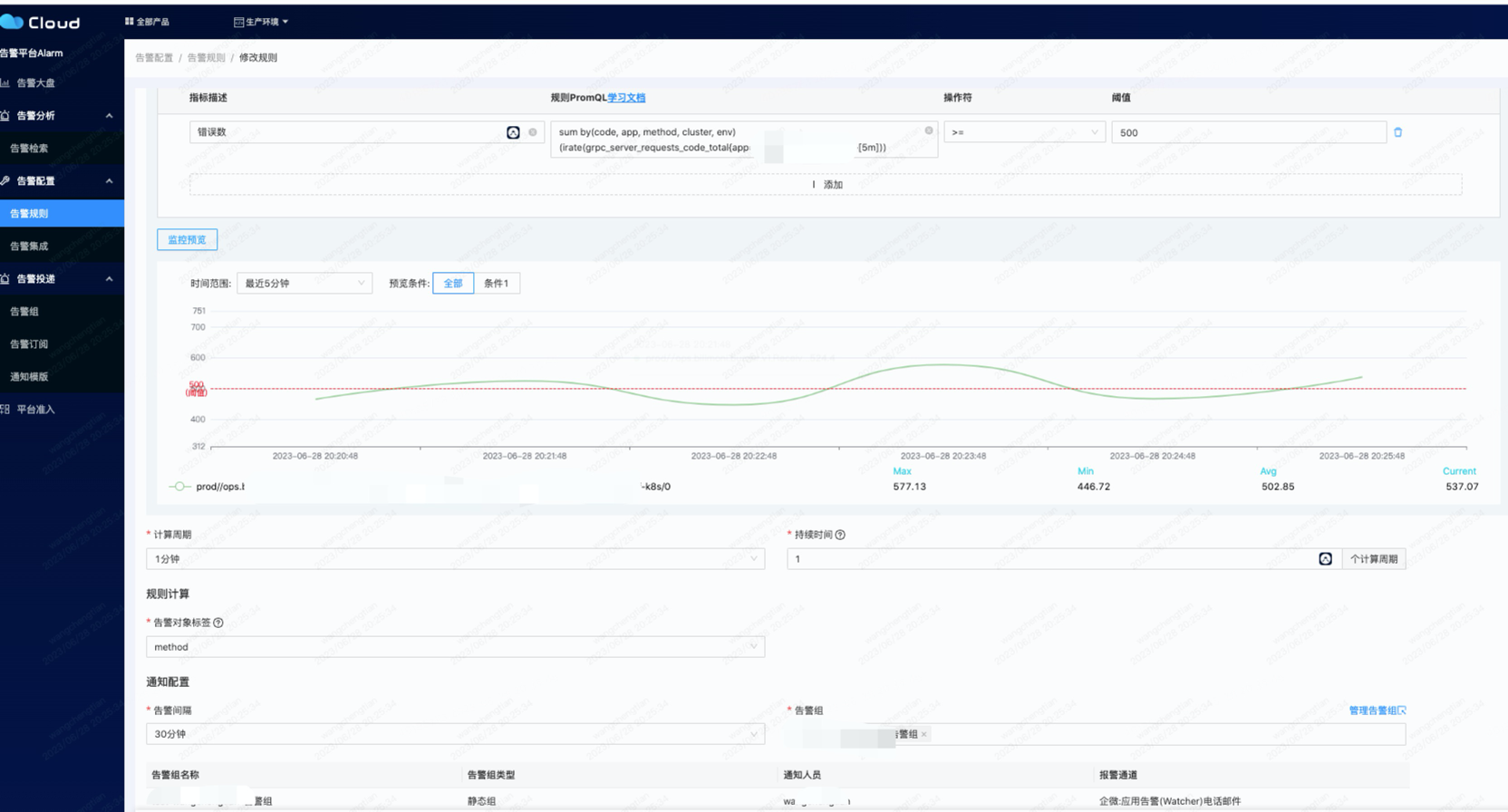Open the 计算周期 1分钟 dropdown

(x=455, y=559)
